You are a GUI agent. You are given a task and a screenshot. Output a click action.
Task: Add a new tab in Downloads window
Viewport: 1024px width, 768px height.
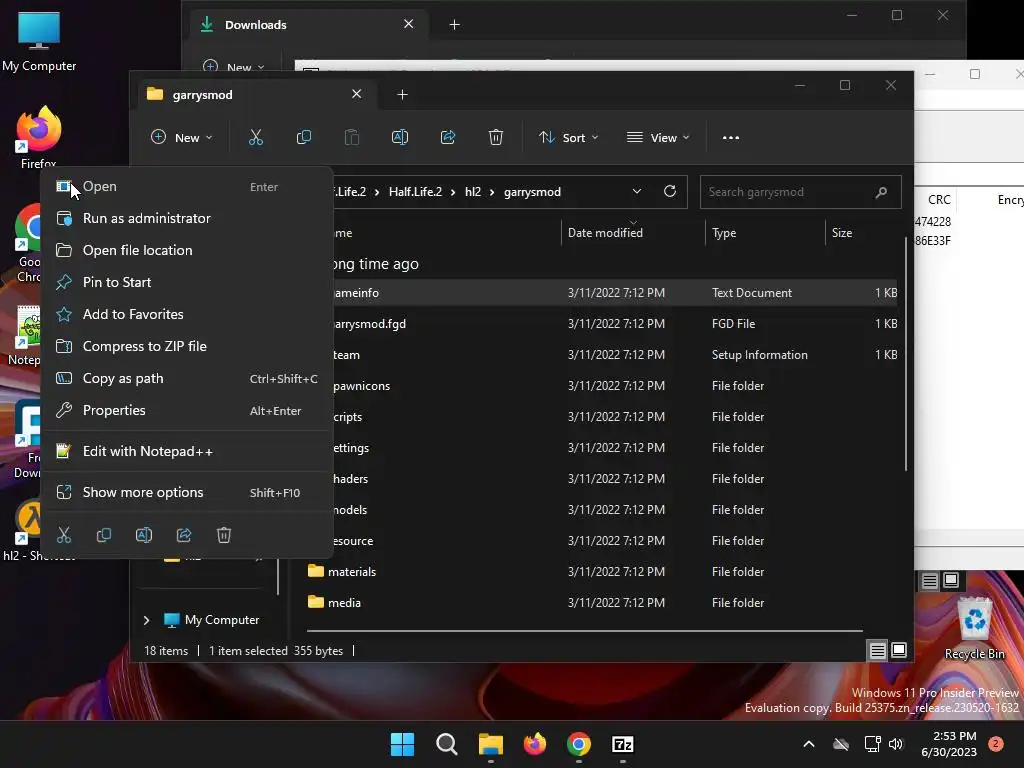455,25
